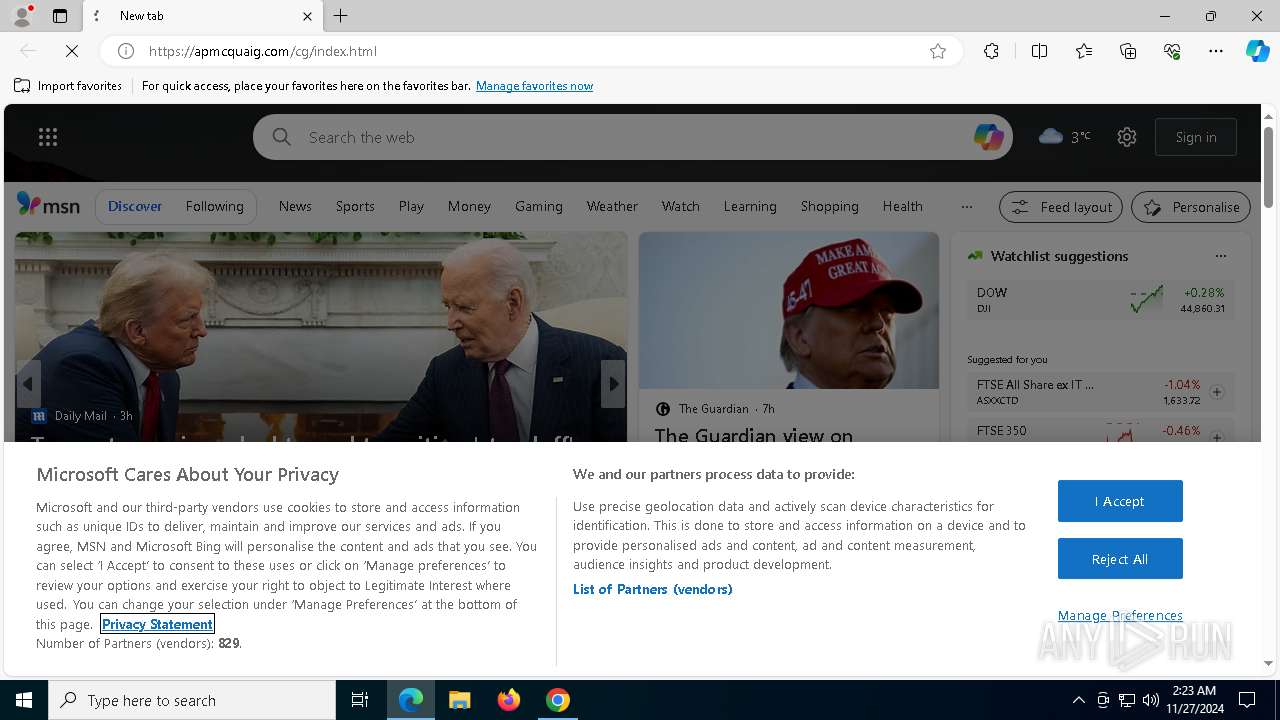Open Watchlist suggestions more options
Screen dimensions: 1280x720
pyautogui.click(x=1220, y=256)
